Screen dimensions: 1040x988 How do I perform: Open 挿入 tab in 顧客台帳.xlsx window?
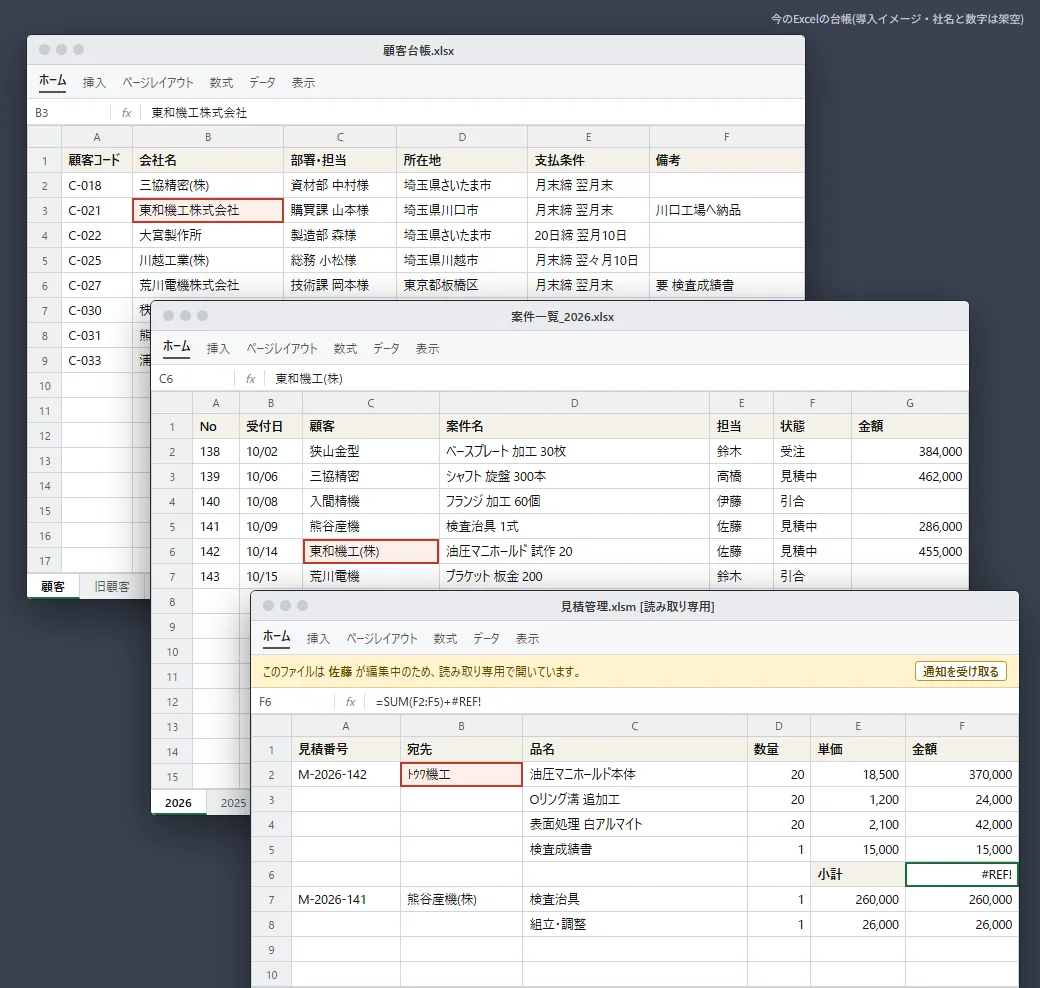tap(94, 82)
